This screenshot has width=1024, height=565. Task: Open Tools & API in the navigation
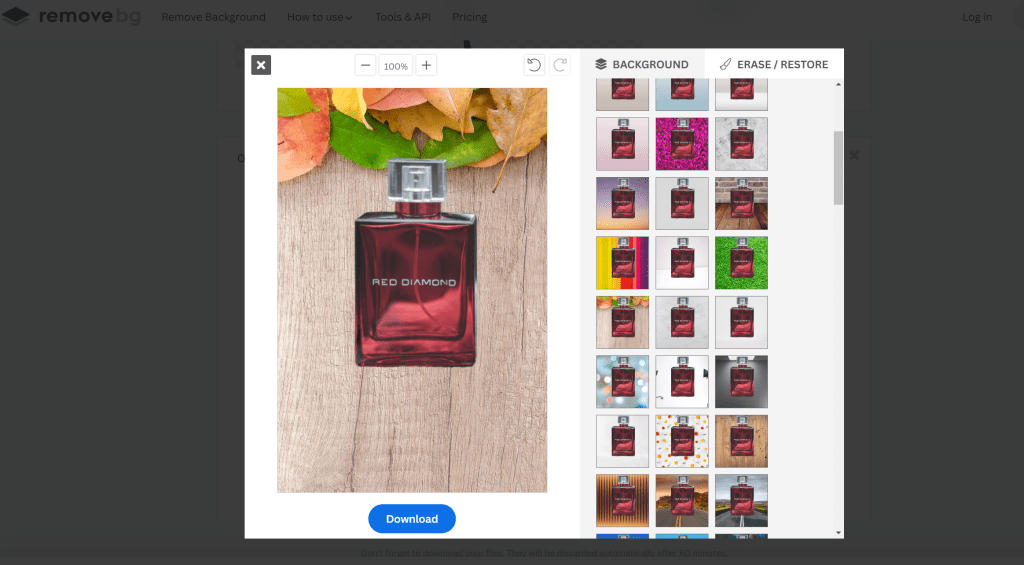(403, 17)
